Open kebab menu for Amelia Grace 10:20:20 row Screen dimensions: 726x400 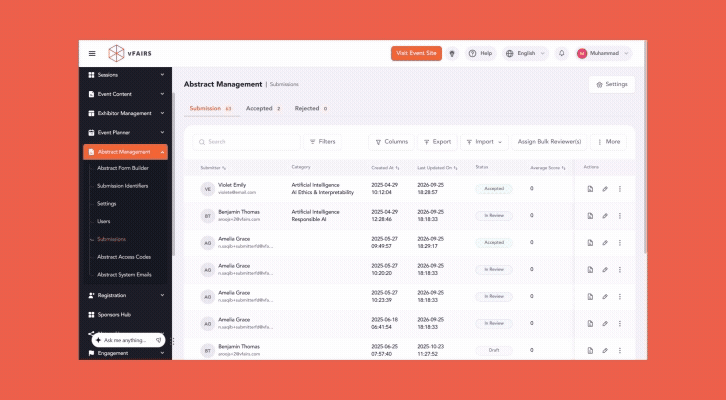[x=620, y=269]
